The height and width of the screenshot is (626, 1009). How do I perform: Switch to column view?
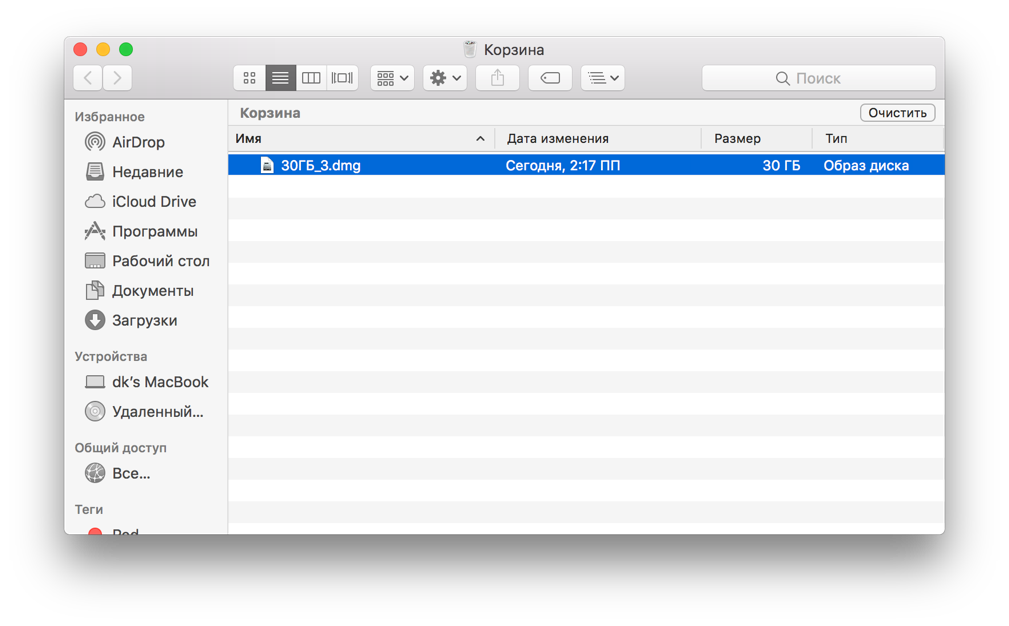tap(310, 78)
